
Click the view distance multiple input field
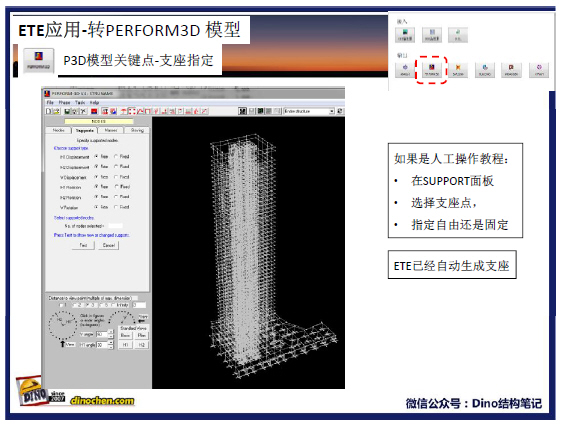pos(139,305)
